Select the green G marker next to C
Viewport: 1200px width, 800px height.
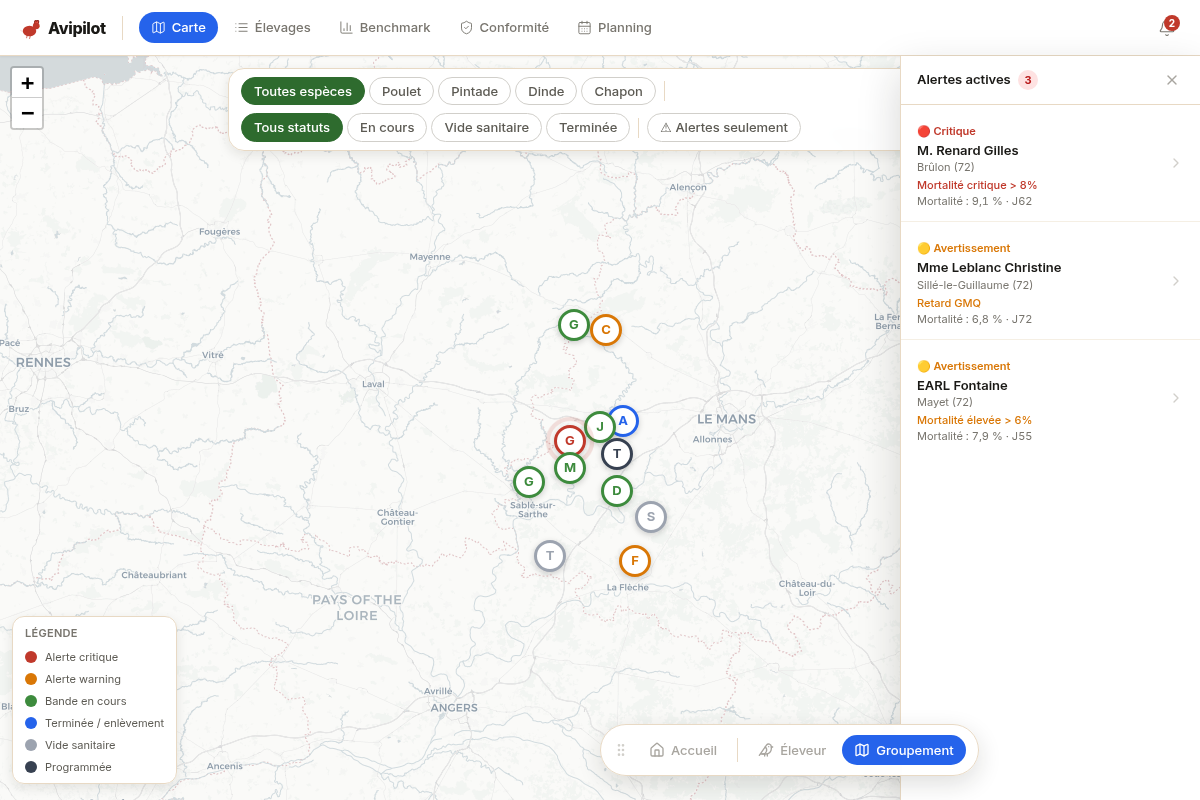click(x=574, y=325)
